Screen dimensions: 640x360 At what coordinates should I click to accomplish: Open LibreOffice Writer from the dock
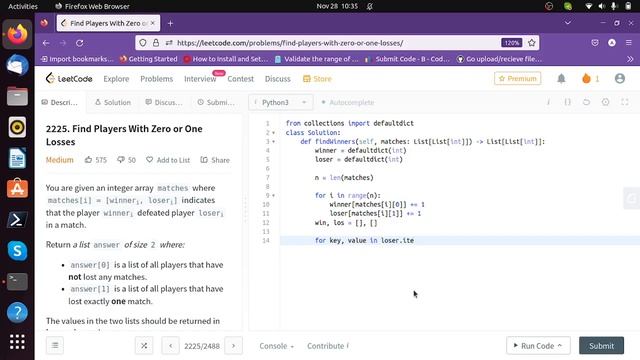[17, 158]
